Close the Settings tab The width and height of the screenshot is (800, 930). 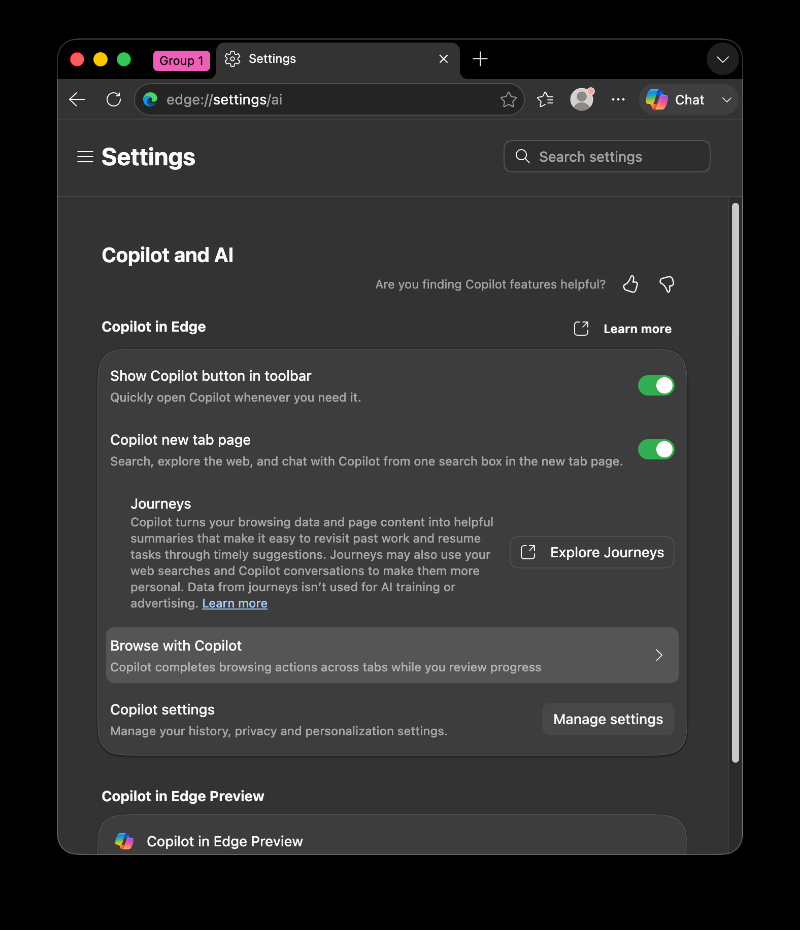point(444,59)
